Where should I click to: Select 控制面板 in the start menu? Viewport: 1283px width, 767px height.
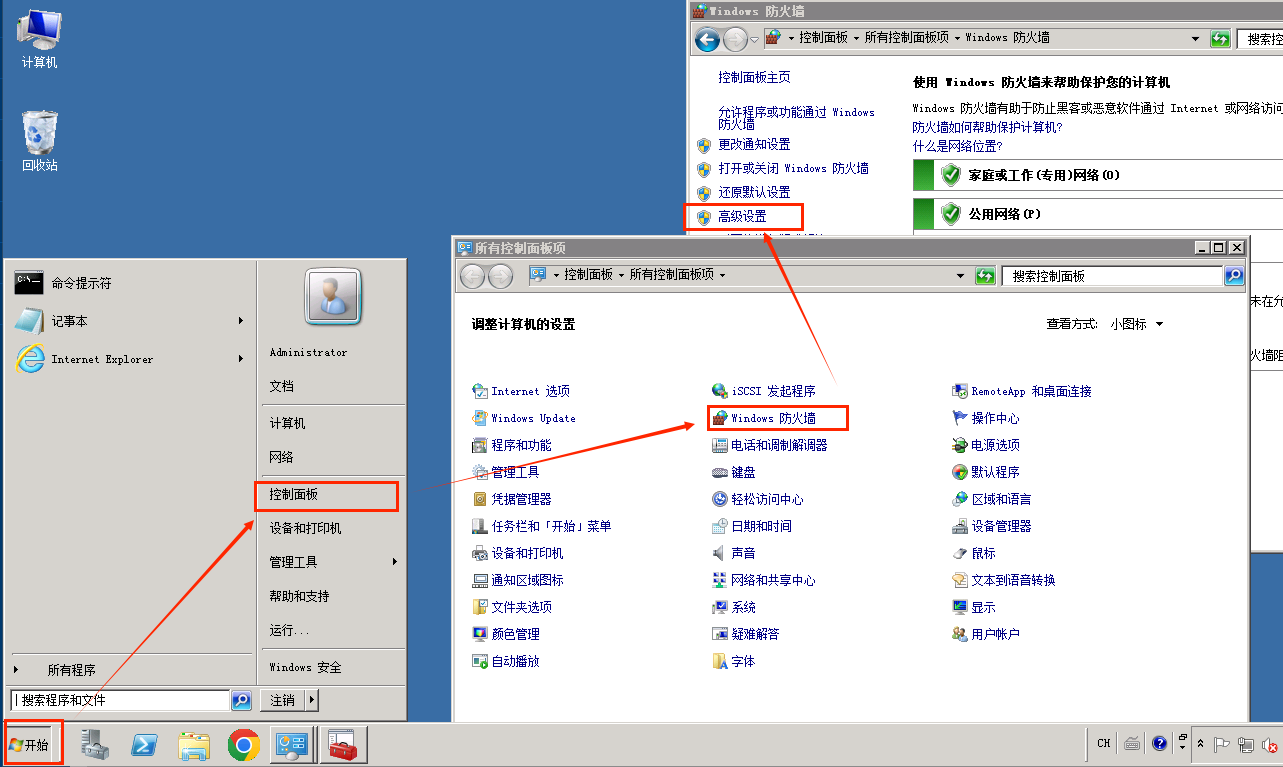click(294, 495)
